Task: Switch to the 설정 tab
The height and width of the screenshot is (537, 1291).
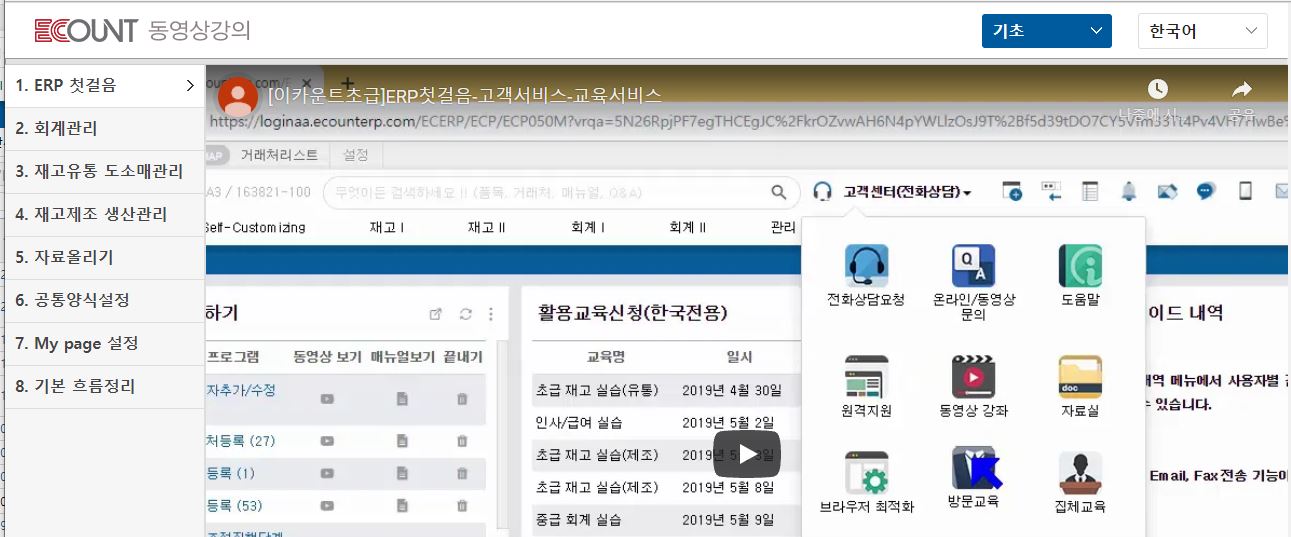Action: (x=356, y=155)
